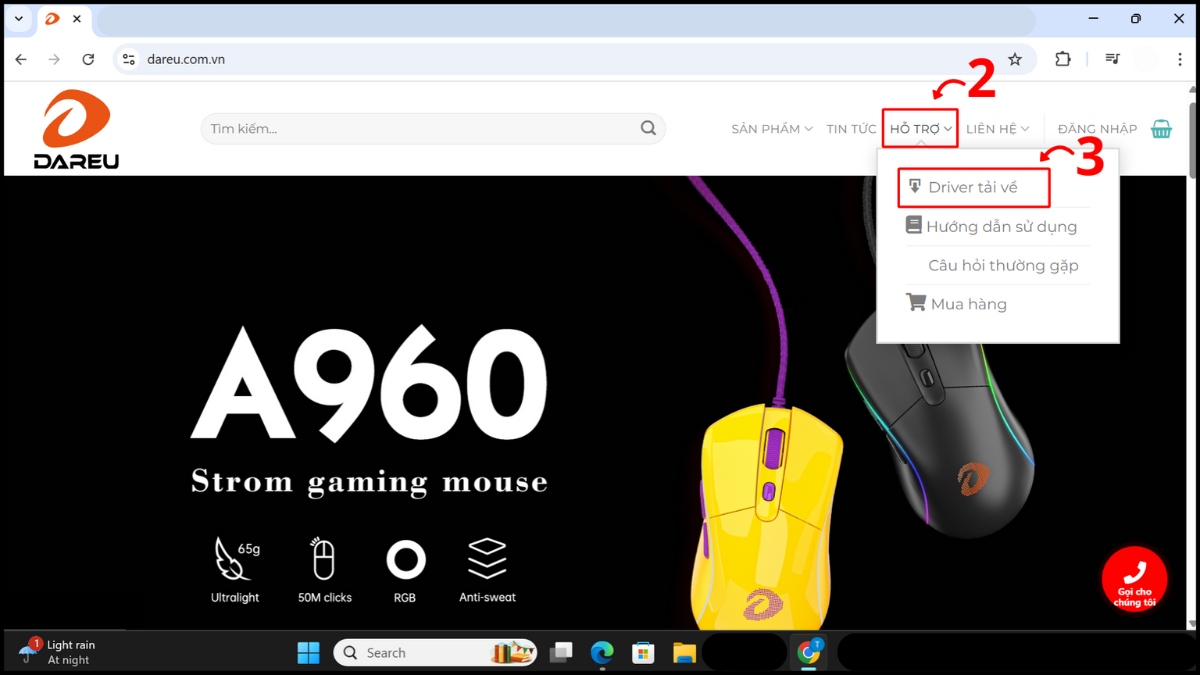This screenshot has height=675, width=1200.
Task: Click the Hướng dẫn sử dụng book icon
Action: click(913, 226)
